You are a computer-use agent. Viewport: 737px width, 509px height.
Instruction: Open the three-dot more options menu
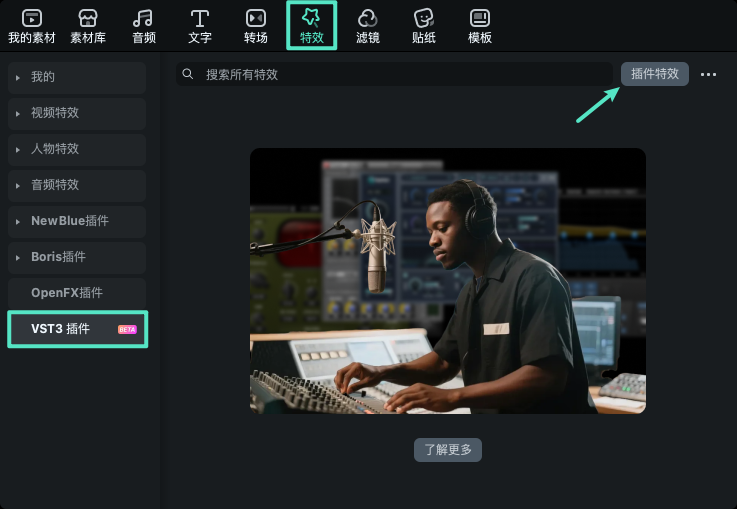coord(708,74)
